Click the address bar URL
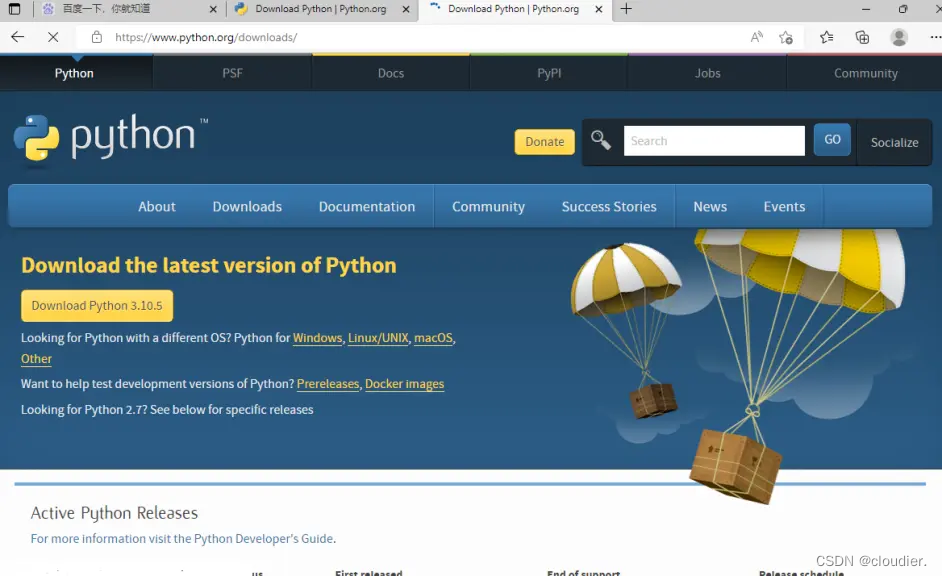Screen dimensions: 942x576 pos(206,37)
